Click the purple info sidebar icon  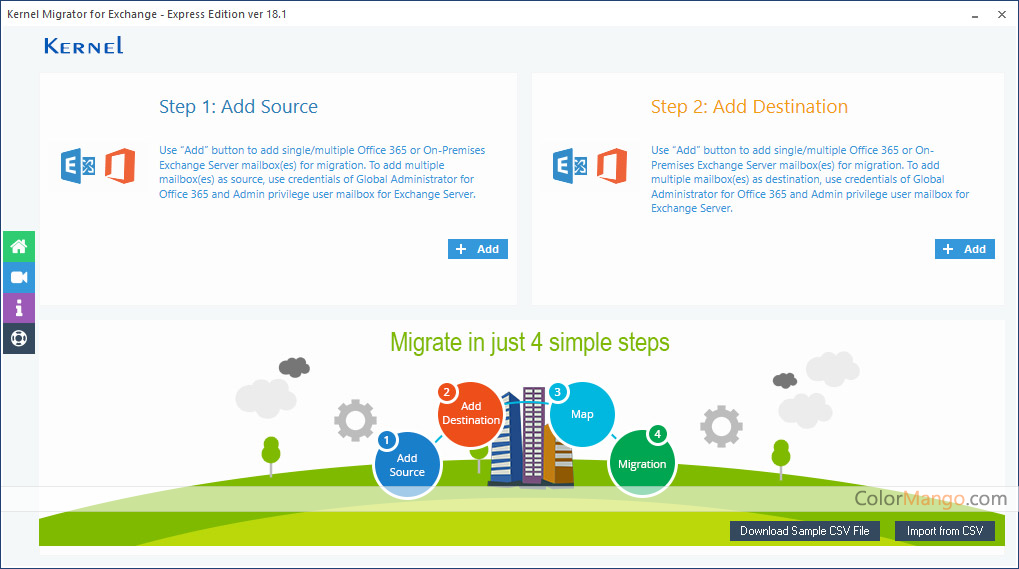click(x=18, y=307)
